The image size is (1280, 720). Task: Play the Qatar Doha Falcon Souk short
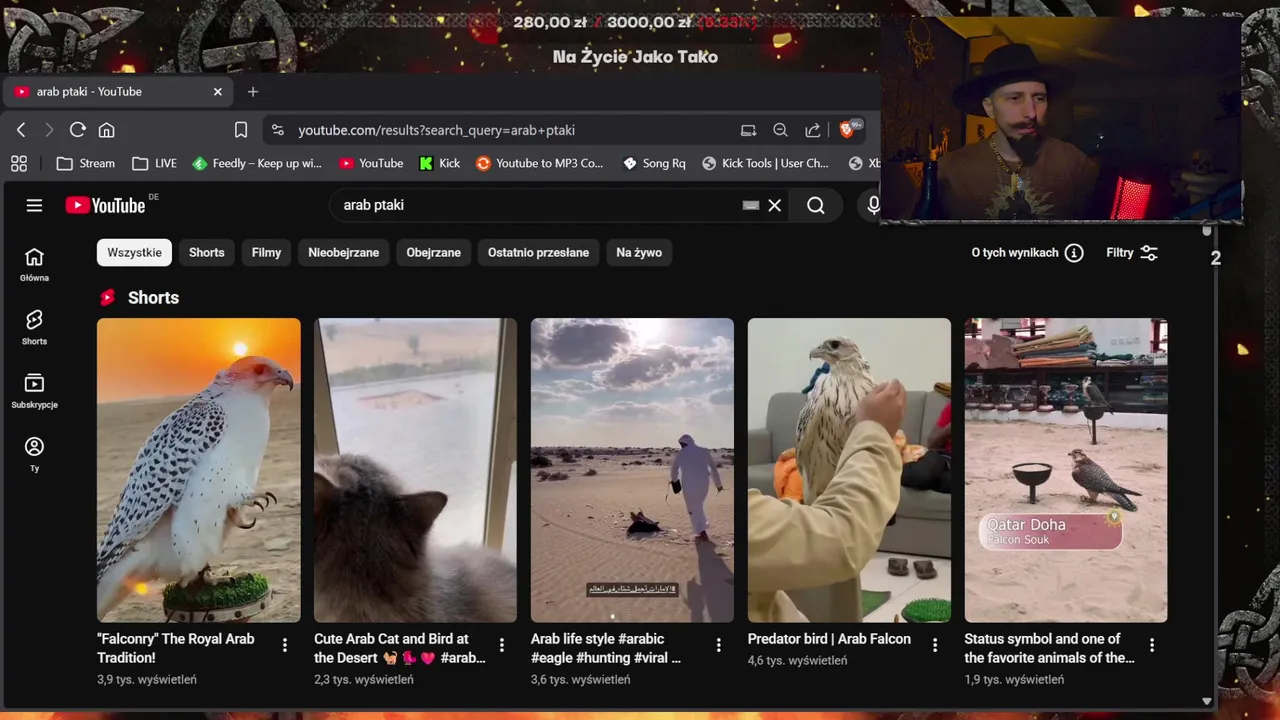coord(1066,470)
